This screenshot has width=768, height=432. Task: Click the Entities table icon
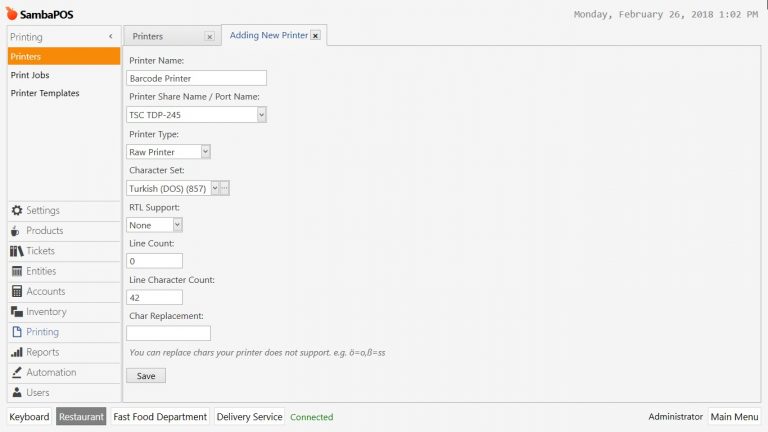tap(17, 271)
